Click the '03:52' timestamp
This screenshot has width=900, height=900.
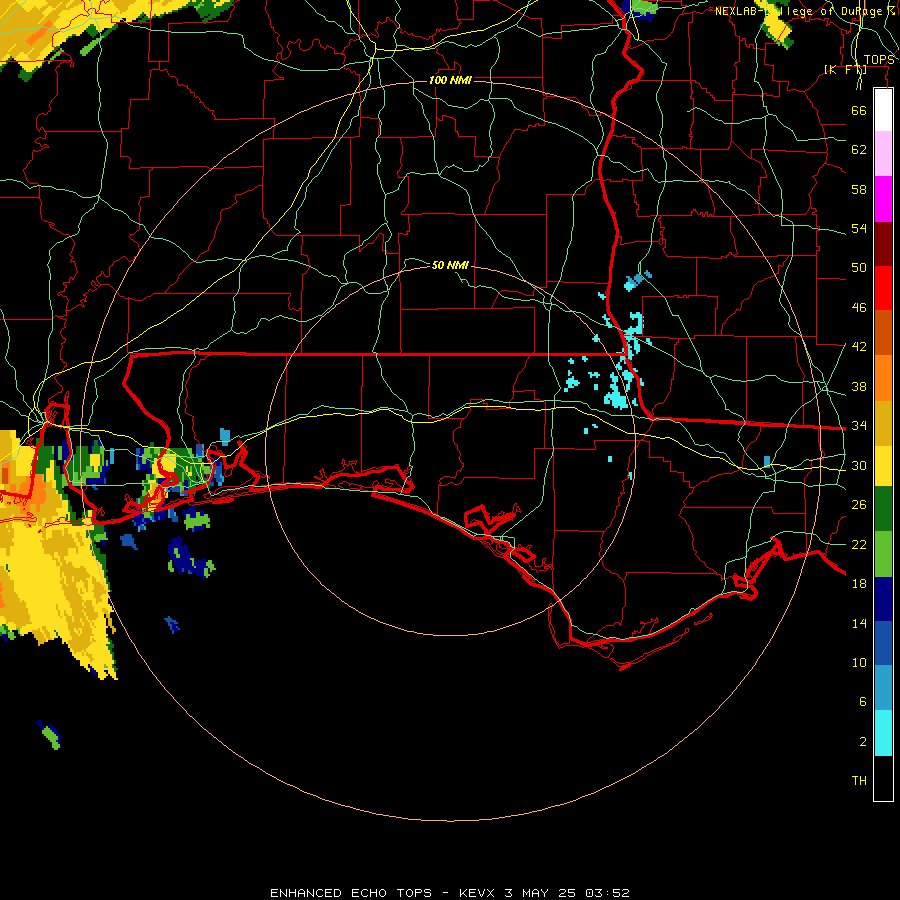click(x=607, y=893)
